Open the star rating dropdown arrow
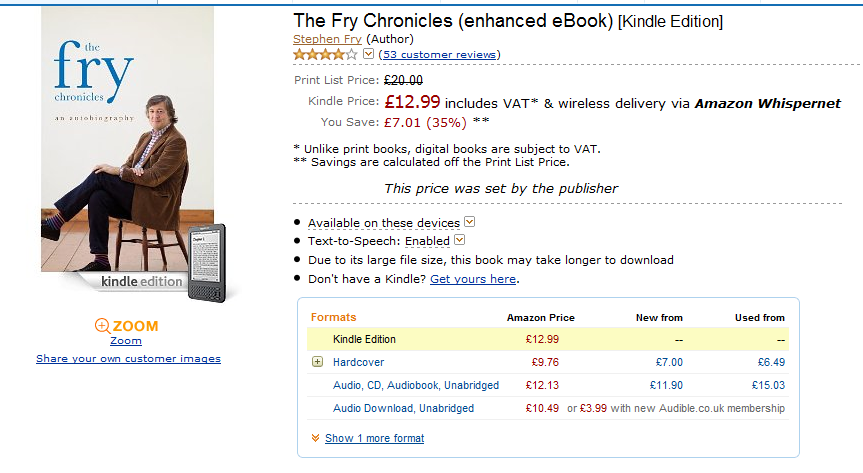This screenshot has width=863, height=473. (368, 54)
